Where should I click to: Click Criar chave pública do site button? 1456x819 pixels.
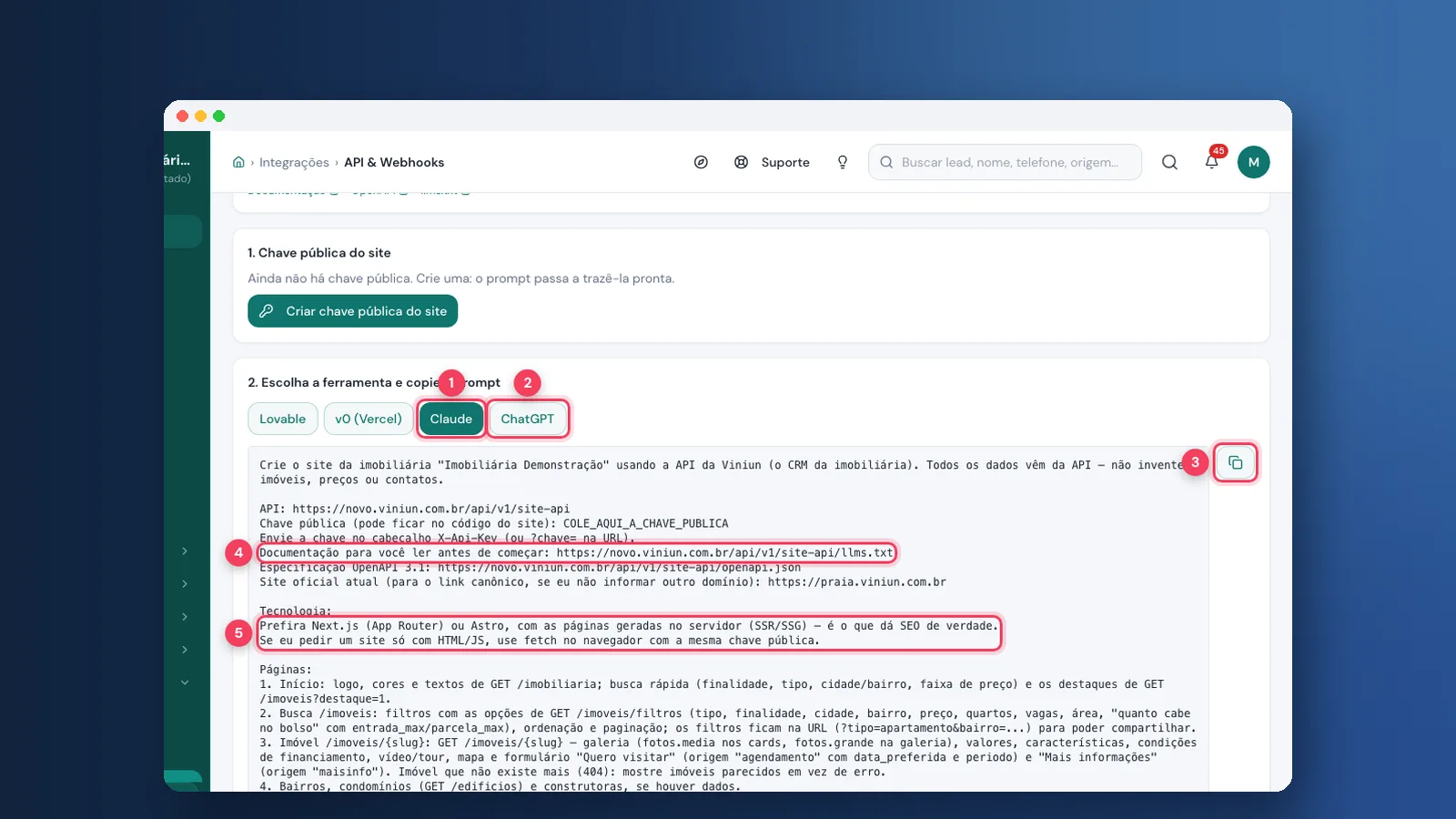pos(353,311)
